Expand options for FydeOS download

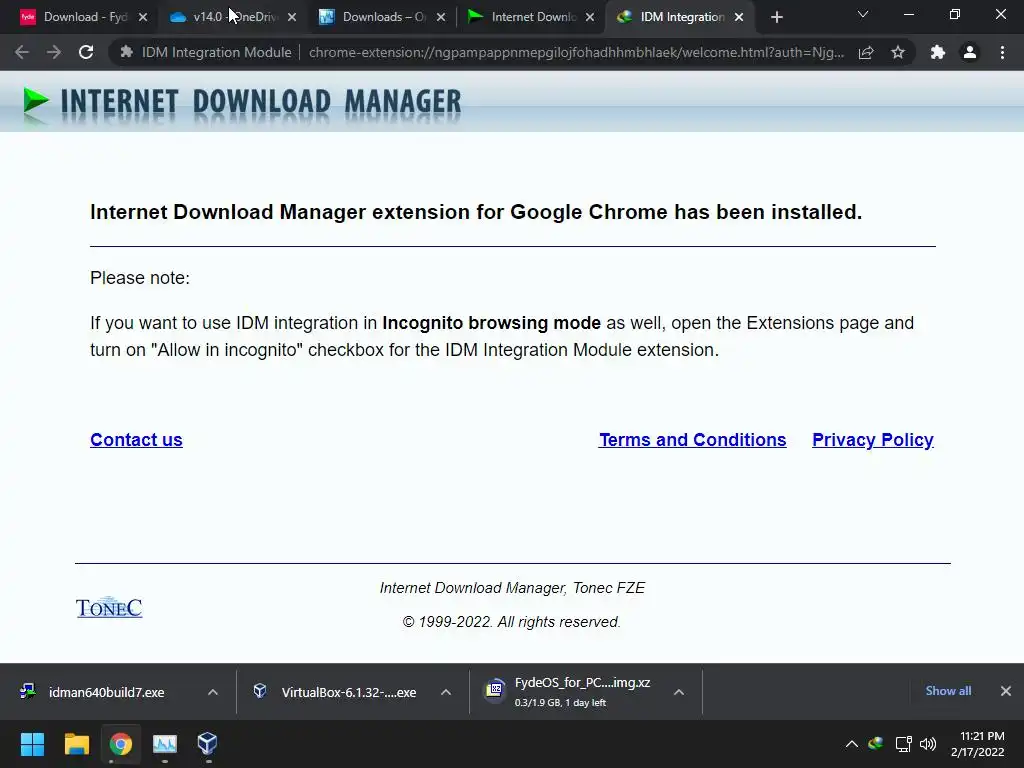click(679, 692)
